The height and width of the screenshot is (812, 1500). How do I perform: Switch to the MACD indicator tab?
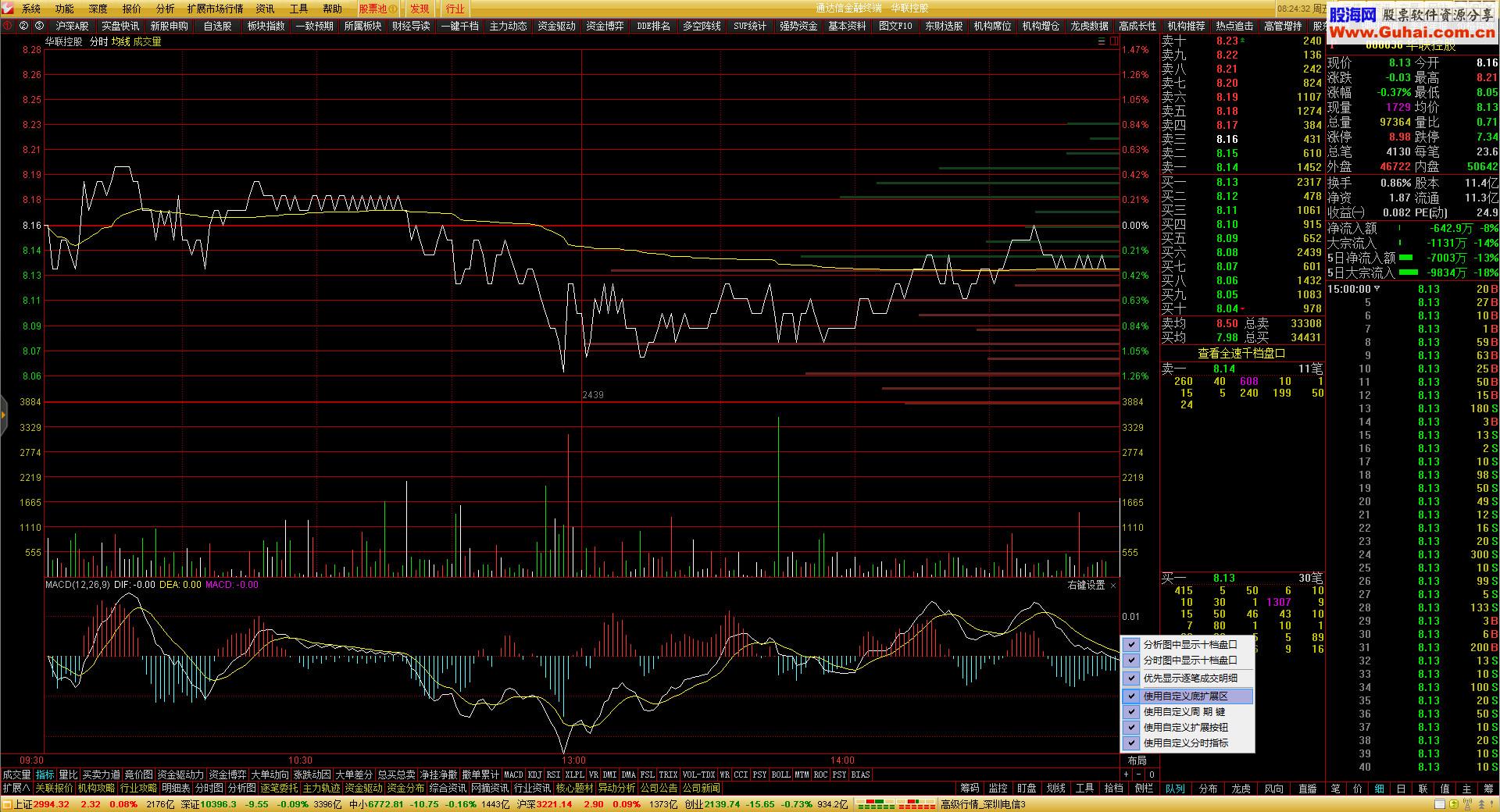512,775
